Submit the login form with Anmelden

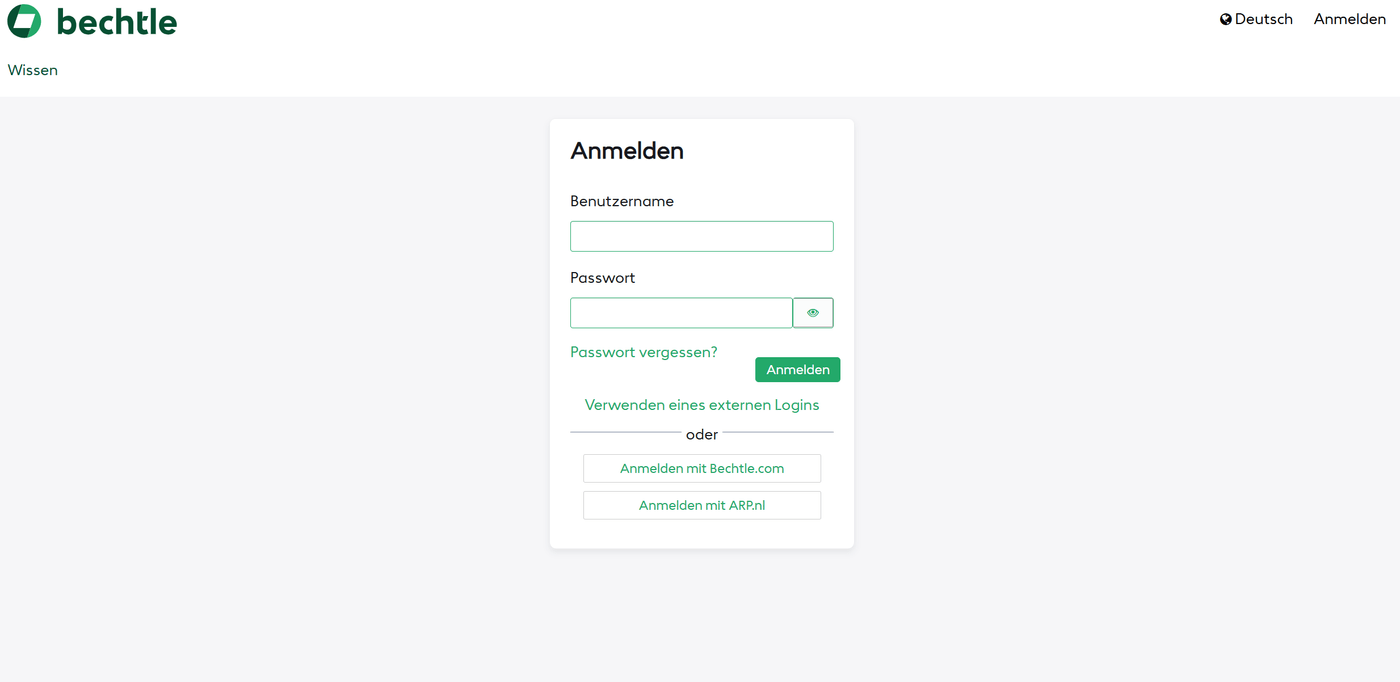[x=797, y=369]
